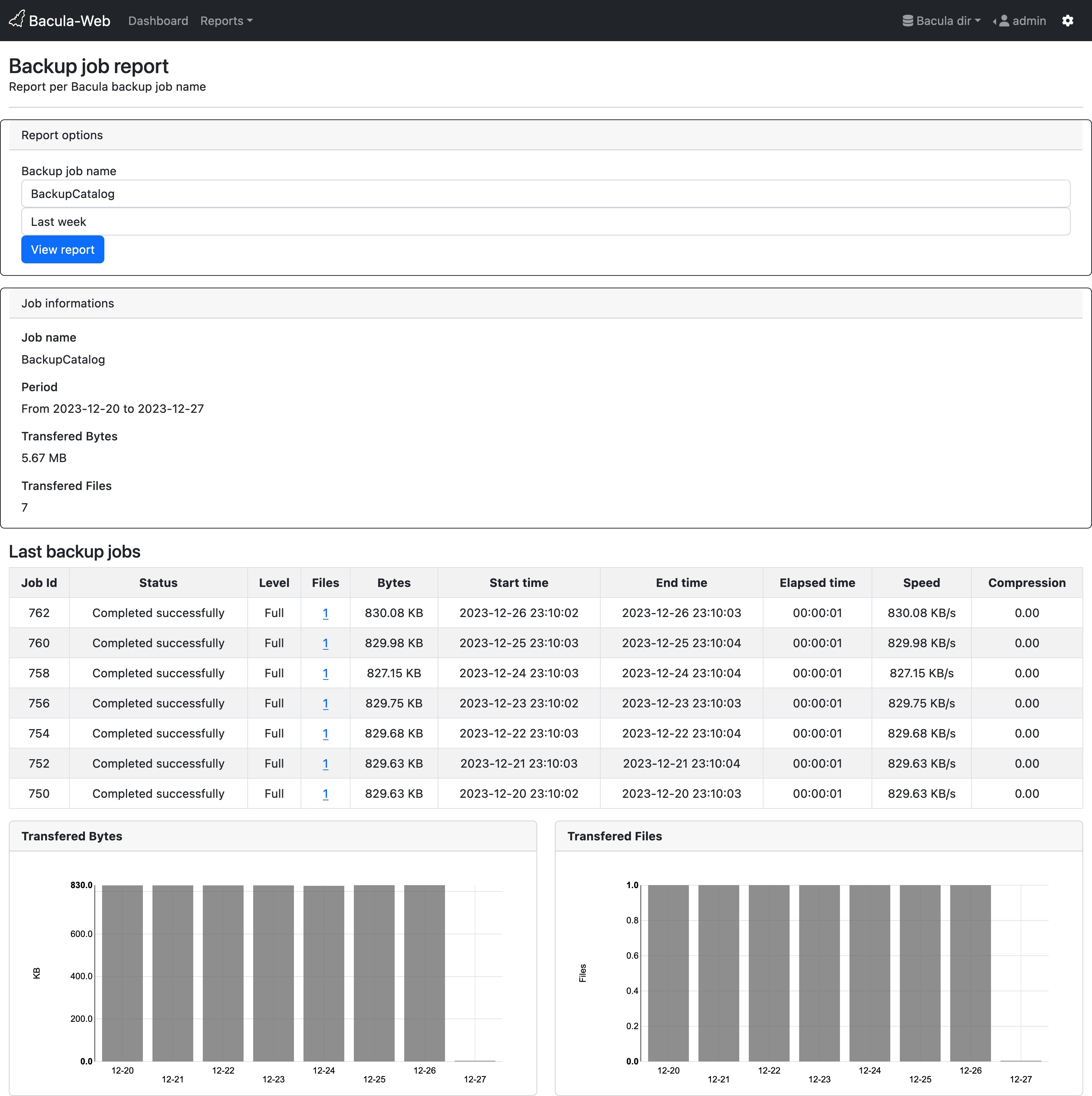The image size is (1092, 1096).
Task: Click the period From 2023-12-20 to 2023-12-27
Action: tap(112, 409)
